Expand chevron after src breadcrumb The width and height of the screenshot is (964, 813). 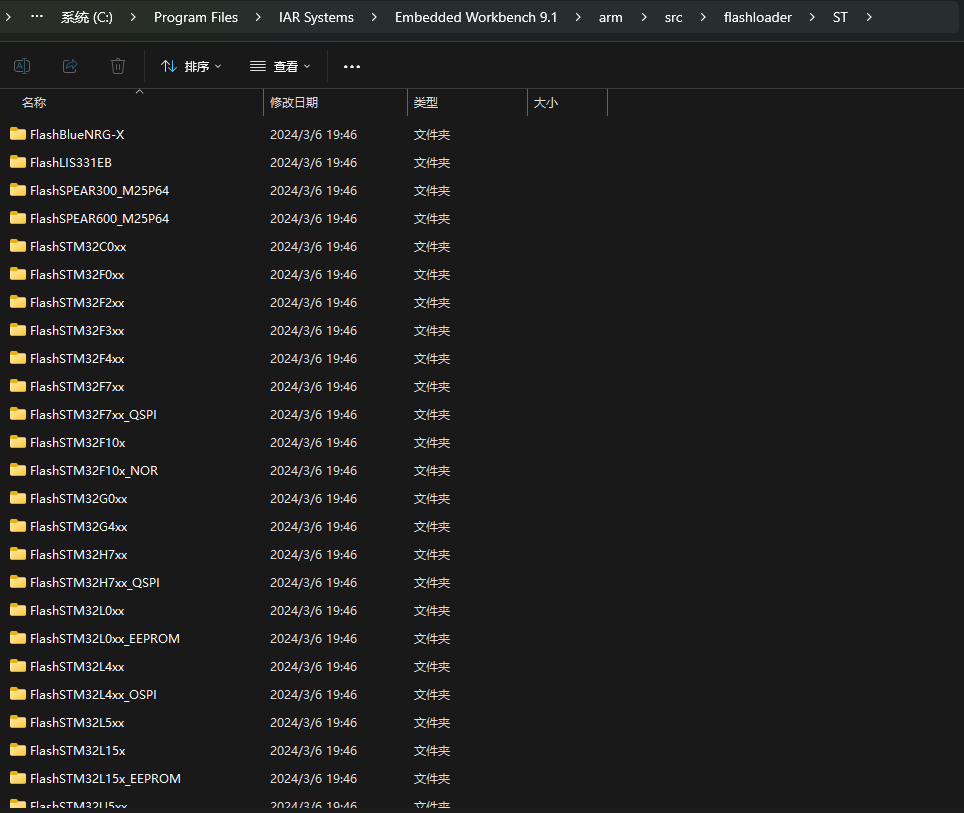(x=703, y=17)
